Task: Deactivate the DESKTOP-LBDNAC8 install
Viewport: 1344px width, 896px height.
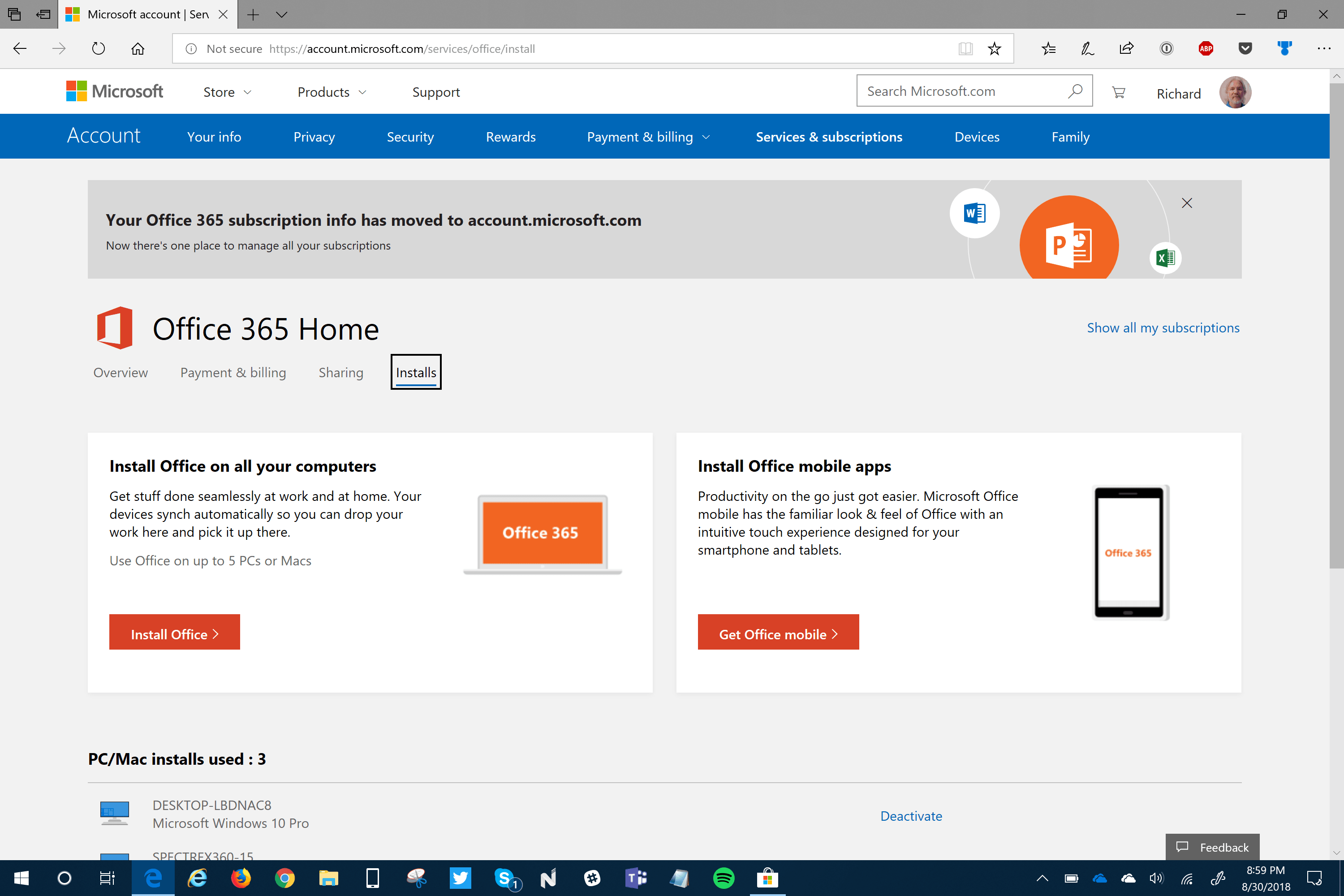Action: [x=911, y=815]
